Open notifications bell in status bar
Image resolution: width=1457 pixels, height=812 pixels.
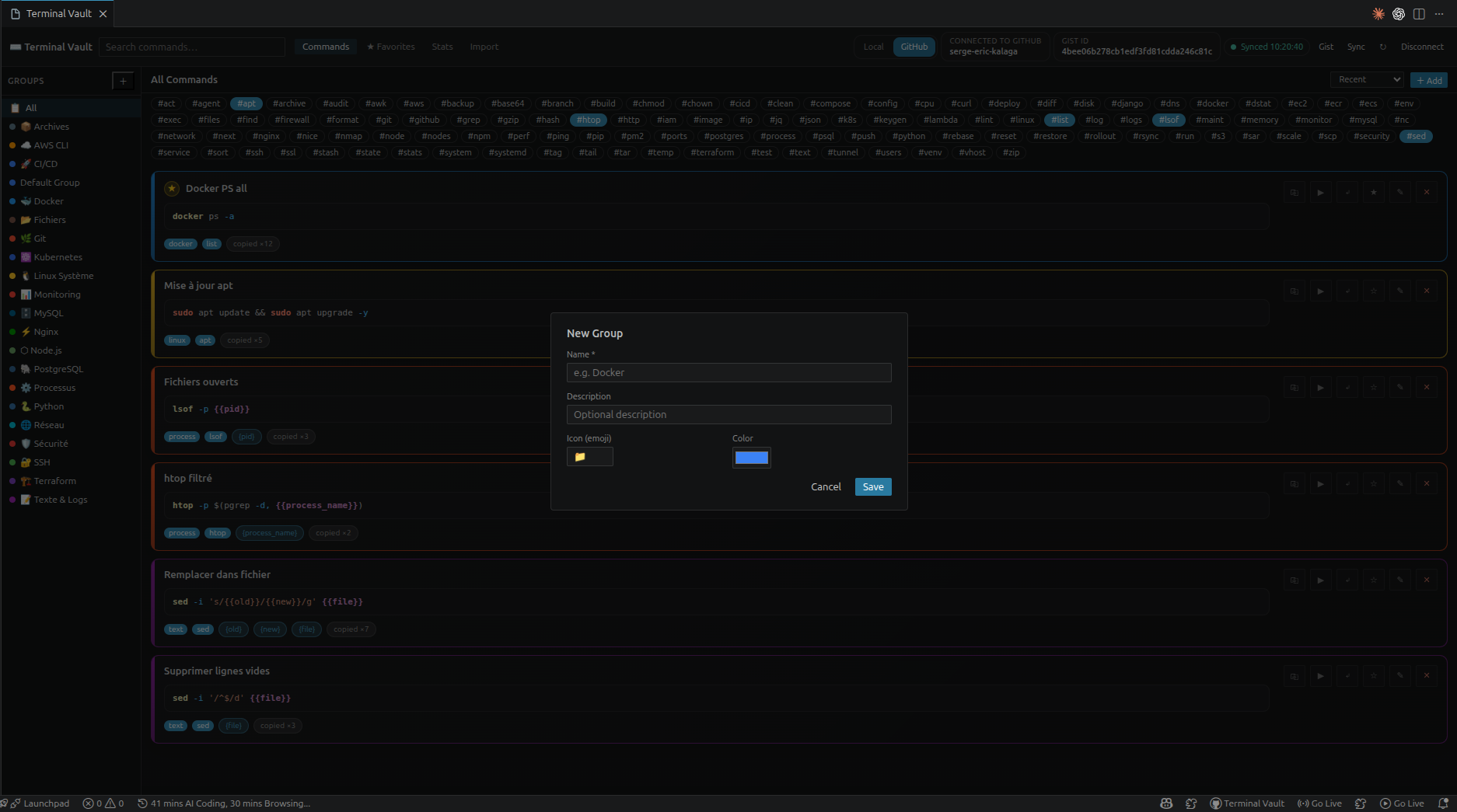1444,803
